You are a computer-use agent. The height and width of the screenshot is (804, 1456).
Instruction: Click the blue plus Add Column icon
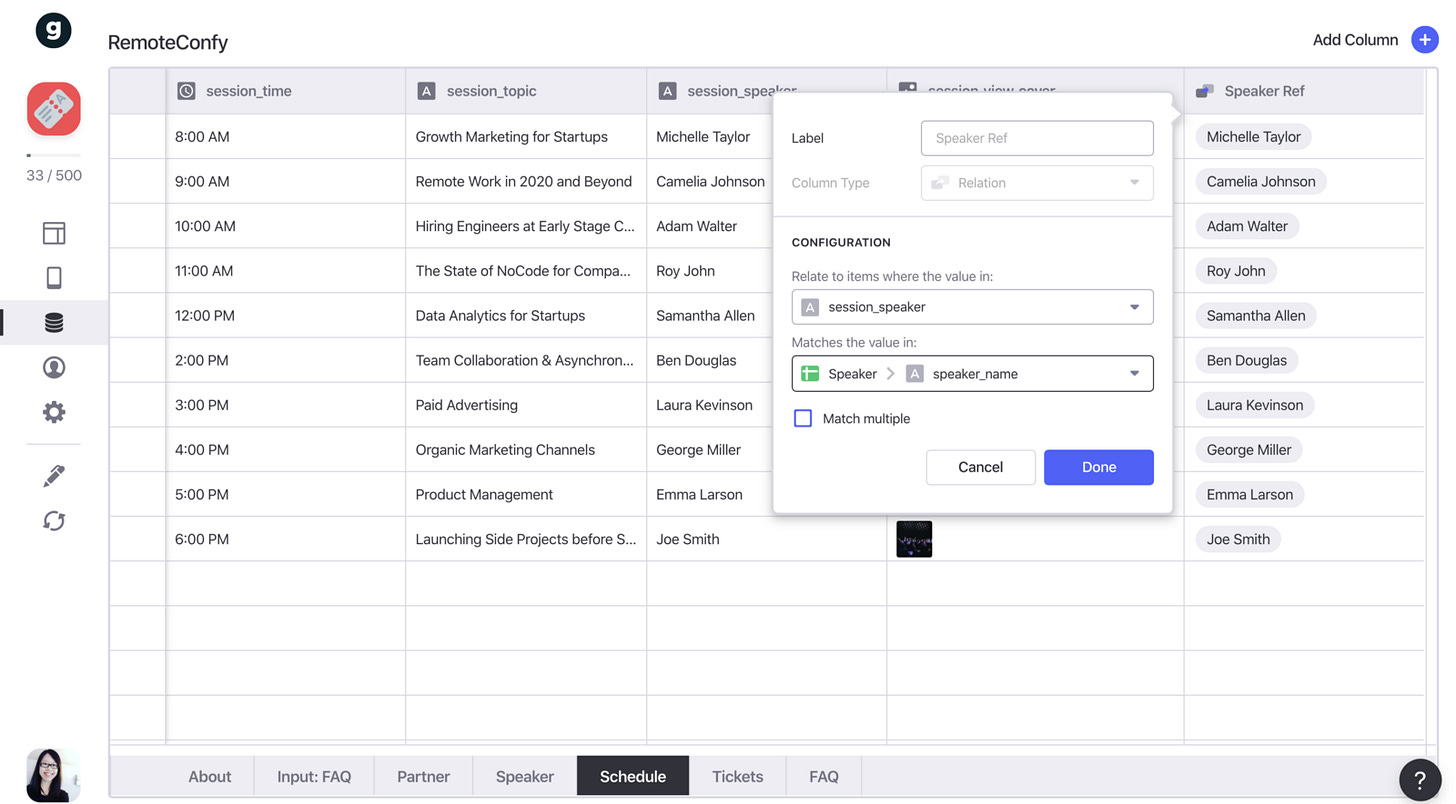[1425, 40]
